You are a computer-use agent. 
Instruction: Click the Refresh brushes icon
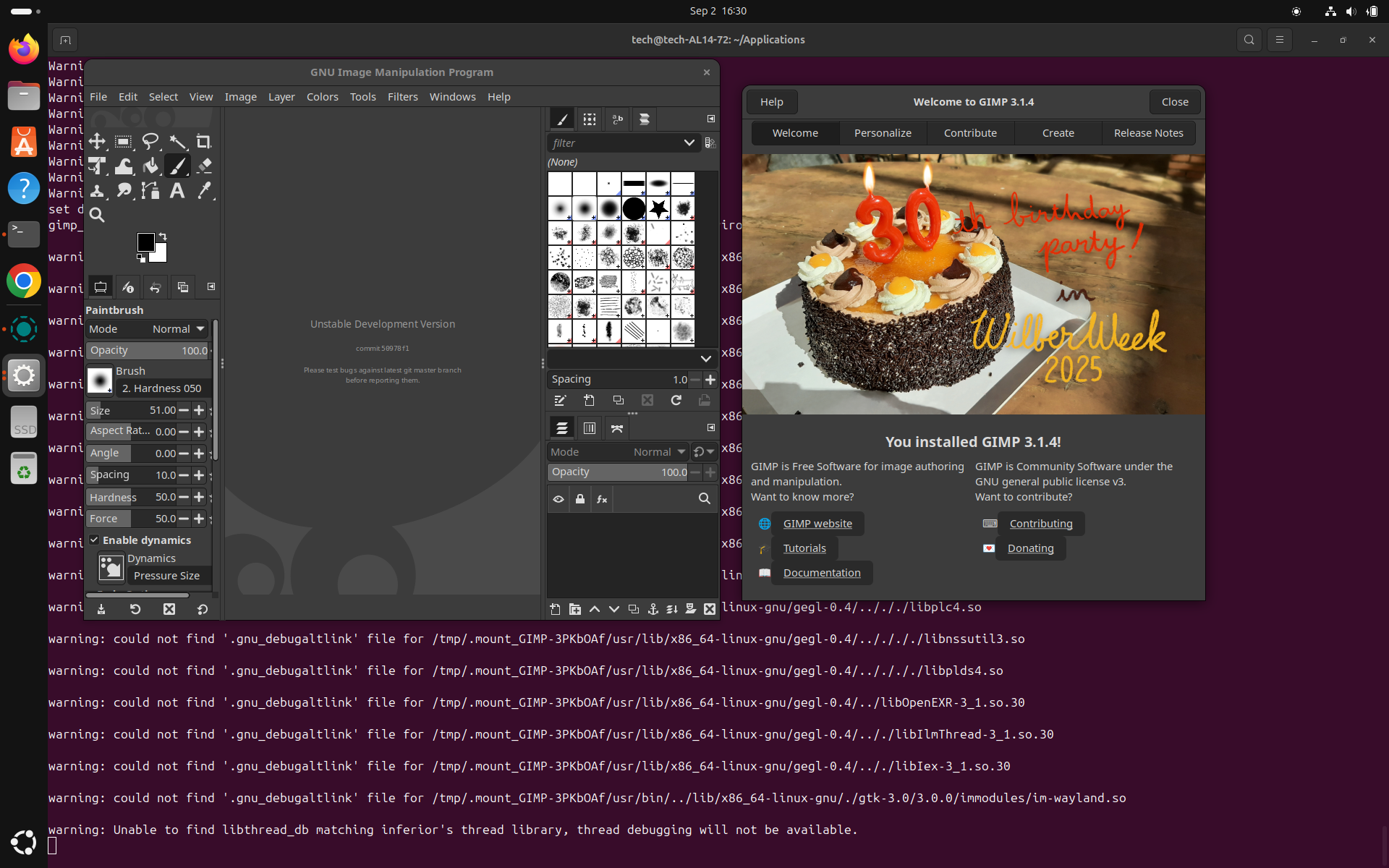676,400
